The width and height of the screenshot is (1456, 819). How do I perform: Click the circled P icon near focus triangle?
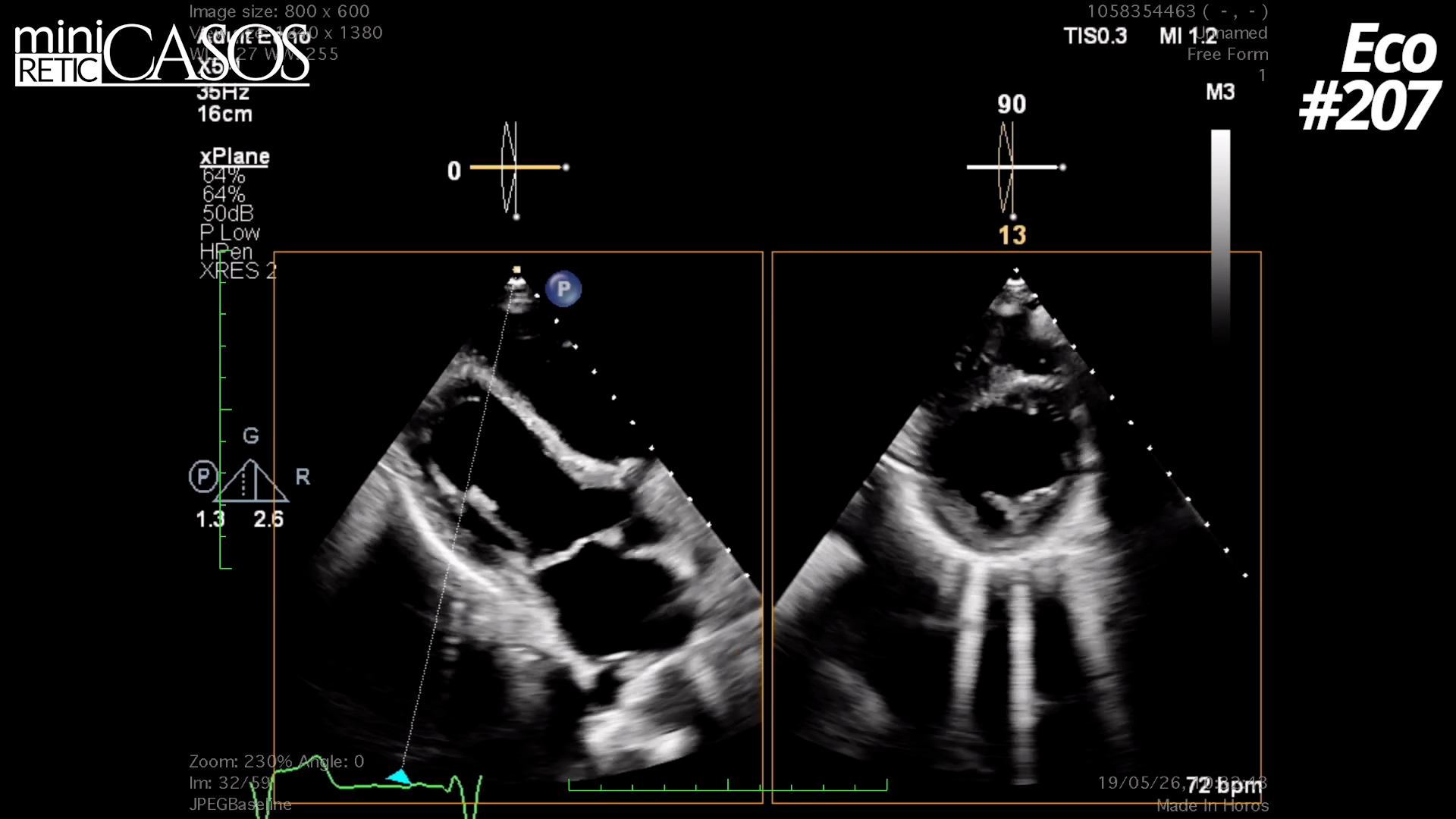tap(202, 477)
